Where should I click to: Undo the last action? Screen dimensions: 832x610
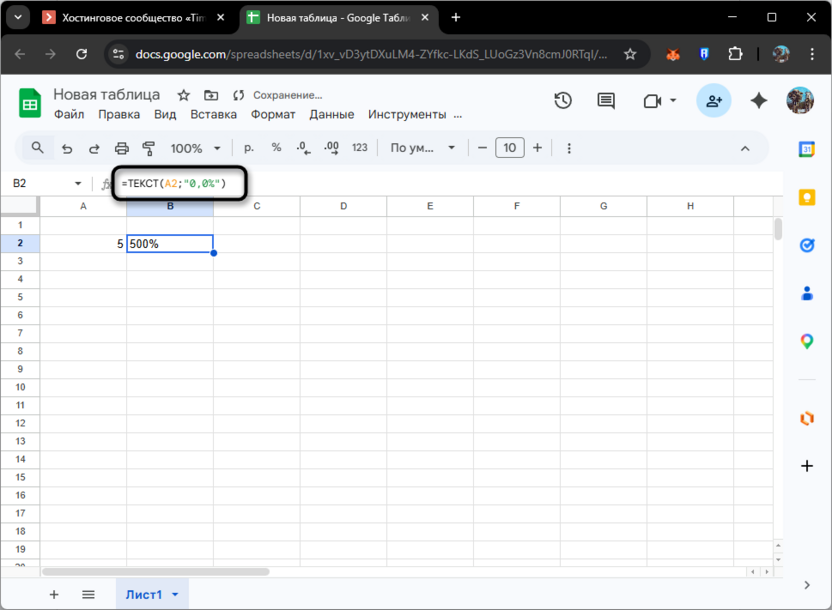(x=67, y=149)
